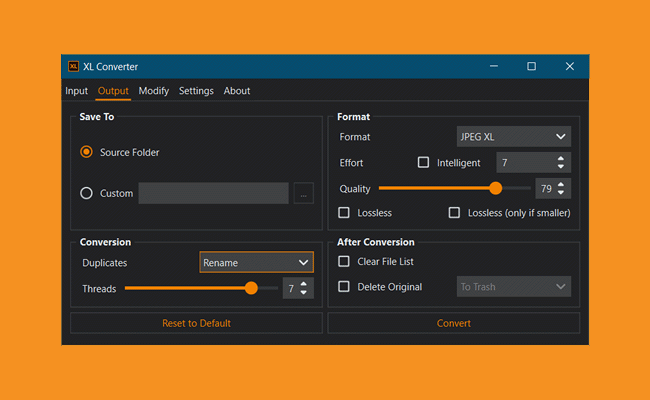Click the Reset to Default button
Image resolution: width=650 pixels, height=400 pixels.
click(196, 323)
